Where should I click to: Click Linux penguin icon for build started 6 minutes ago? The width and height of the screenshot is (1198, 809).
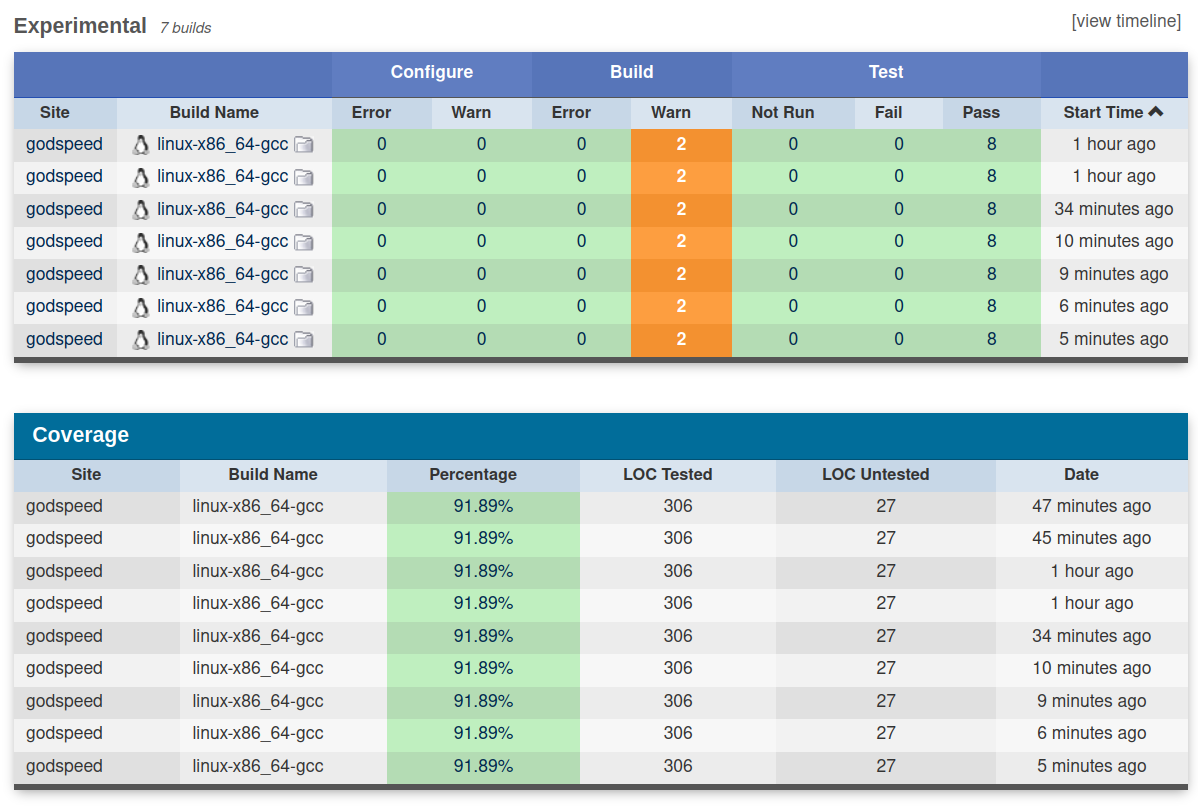[141, 307]
